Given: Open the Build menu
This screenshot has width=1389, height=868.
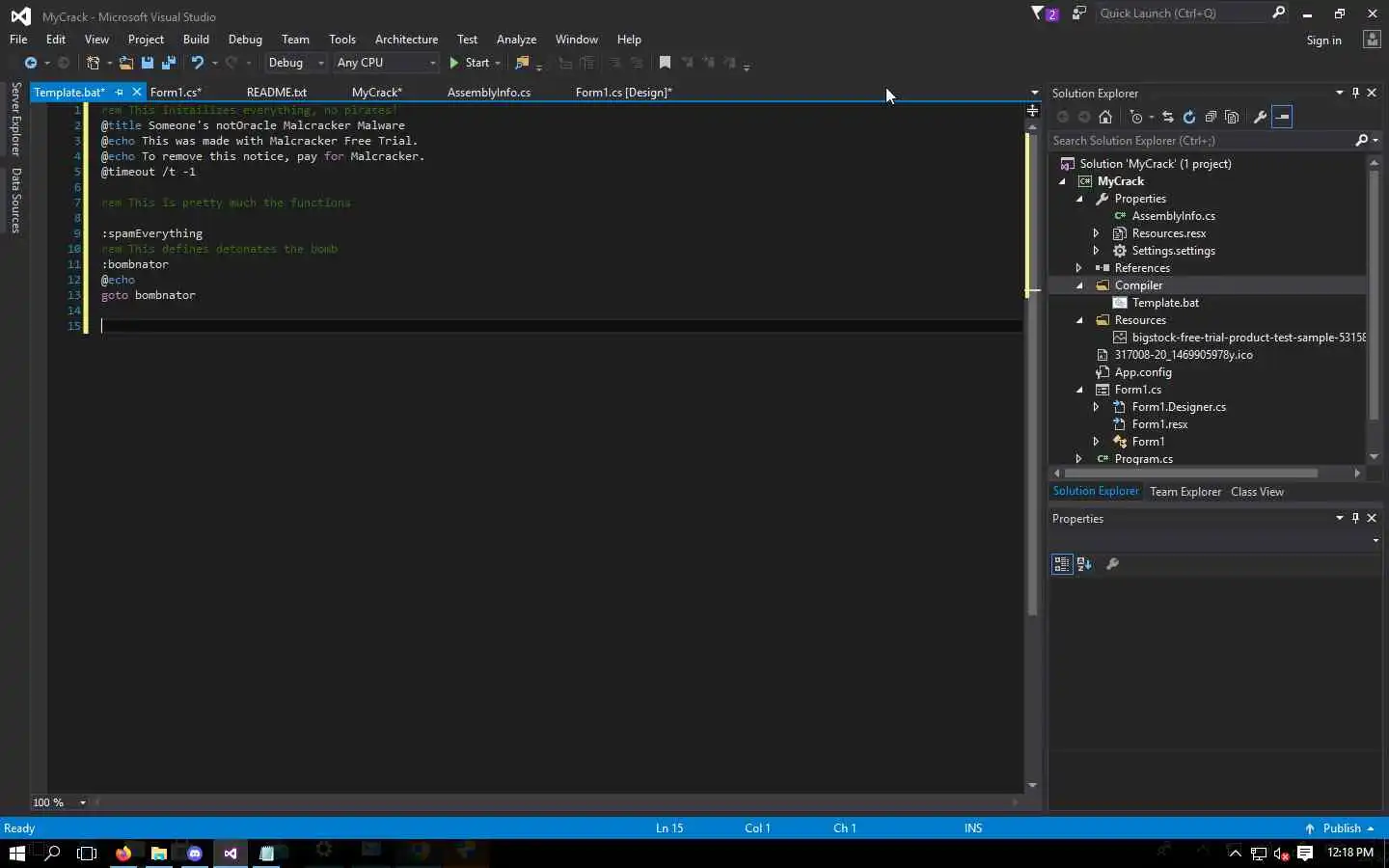Looking at the screenshot, I should (196, 40).
